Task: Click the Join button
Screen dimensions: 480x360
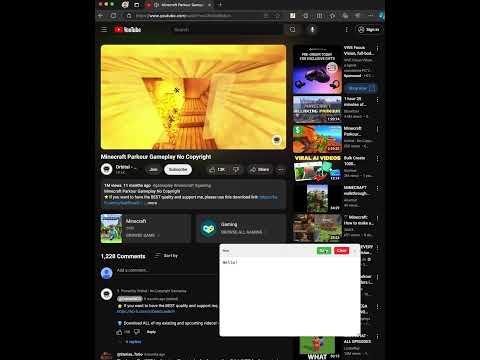Action: 153,170
